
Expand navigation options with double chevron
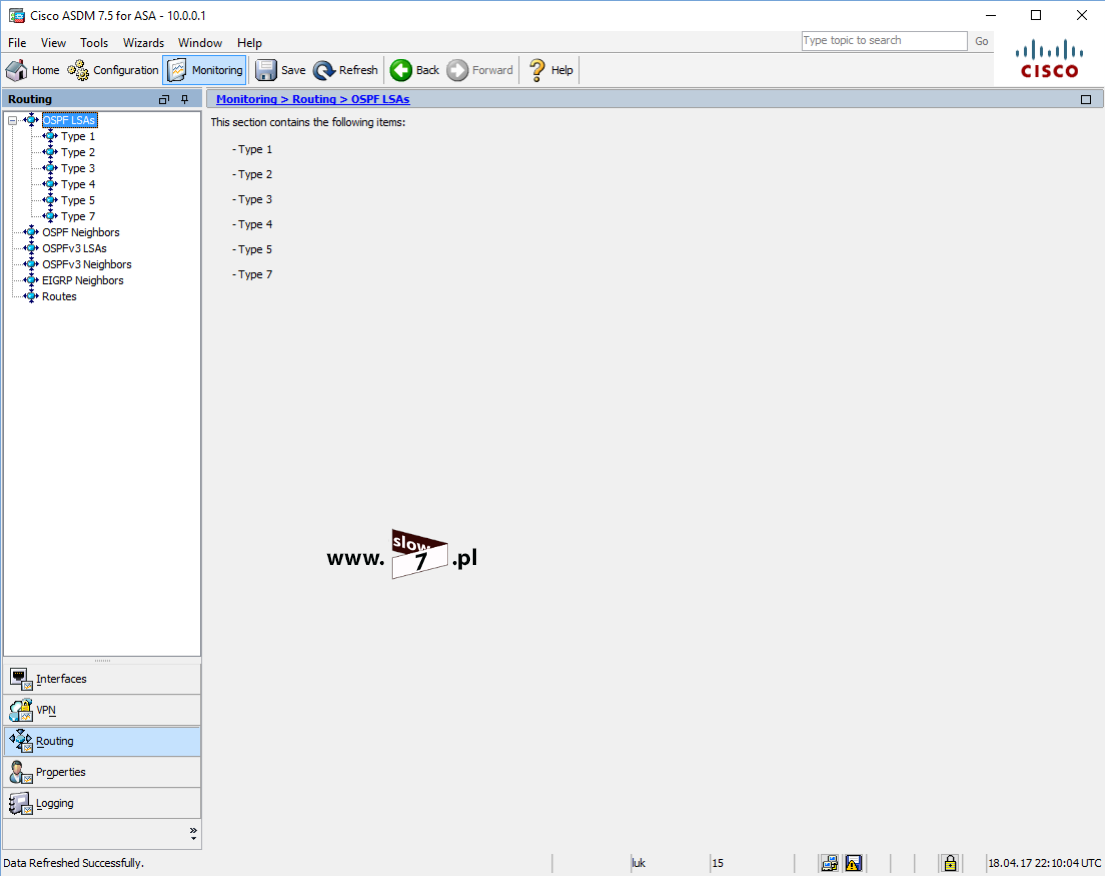[193, 833]
